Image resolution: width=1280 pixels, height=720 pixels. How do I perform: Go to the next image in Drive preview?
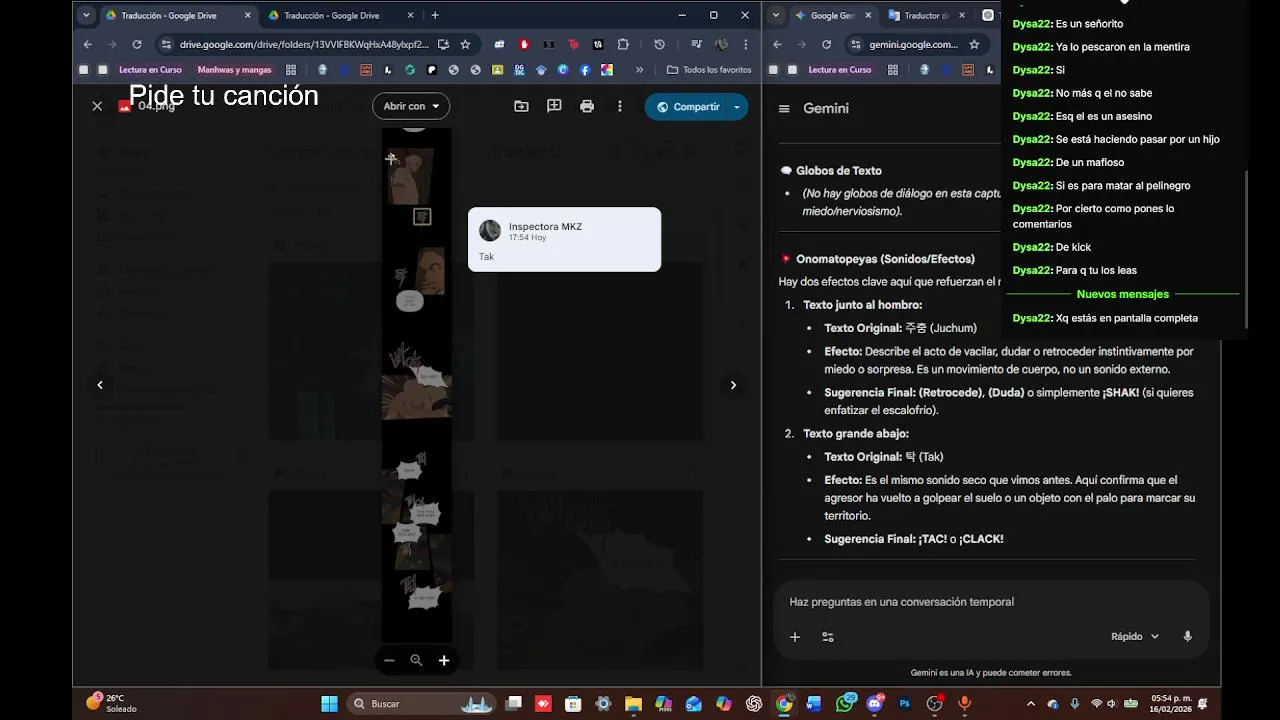point(733,385)
